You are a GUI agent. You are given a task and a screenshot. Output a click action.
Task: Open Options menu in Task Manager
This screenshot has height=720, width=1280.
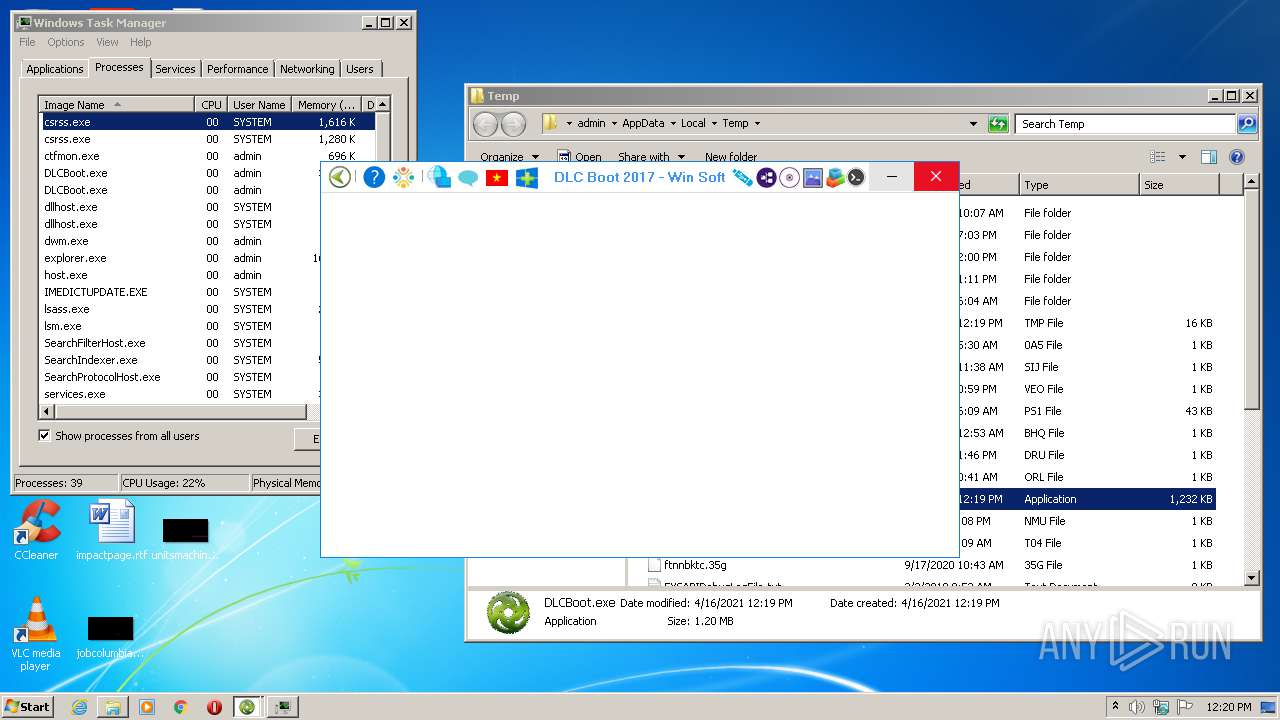tap(66, 42)
